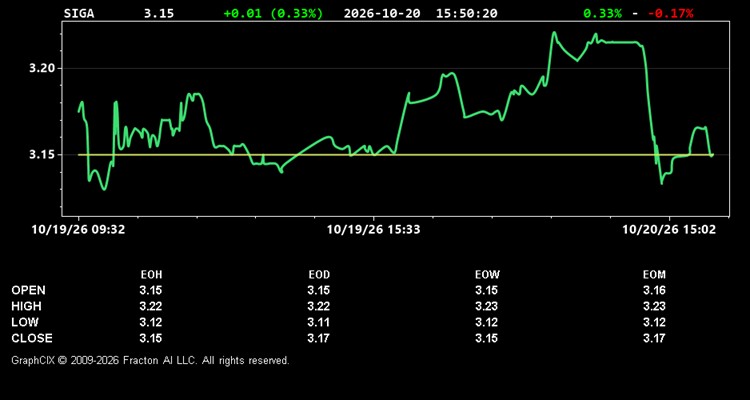Click the EOM HIGH value 3.23
The width and height of the screenshot is (750, 400).
click(654, 306)
